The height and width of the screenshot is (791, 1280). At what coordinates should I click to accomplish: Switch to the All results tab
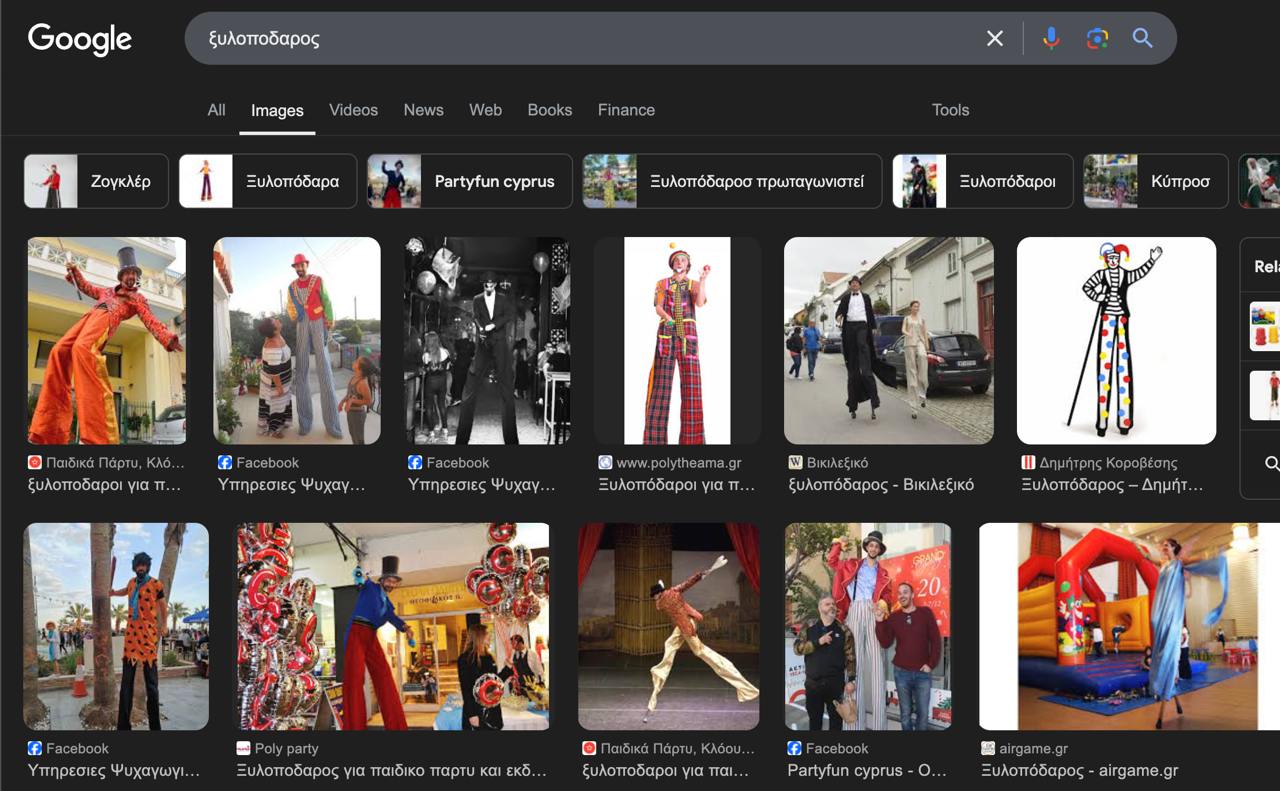(216, 110)
